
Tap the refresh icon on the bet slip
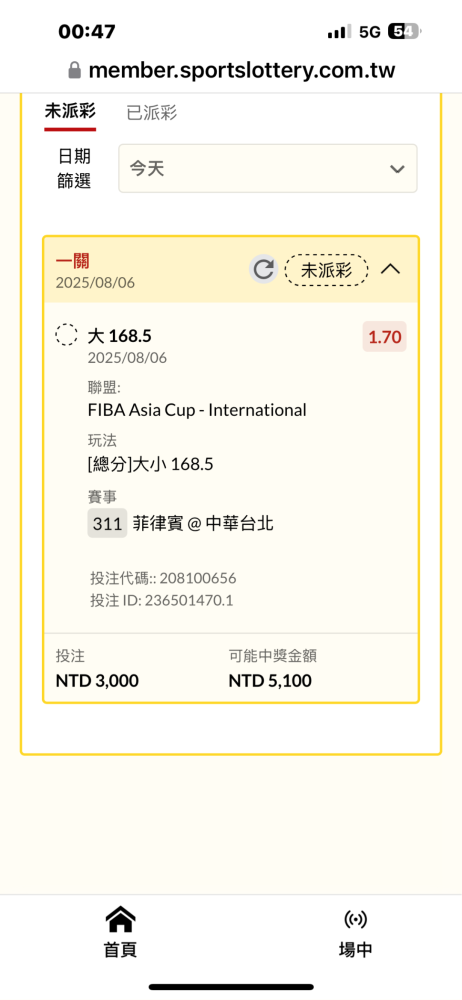click(x=263, y=270)
